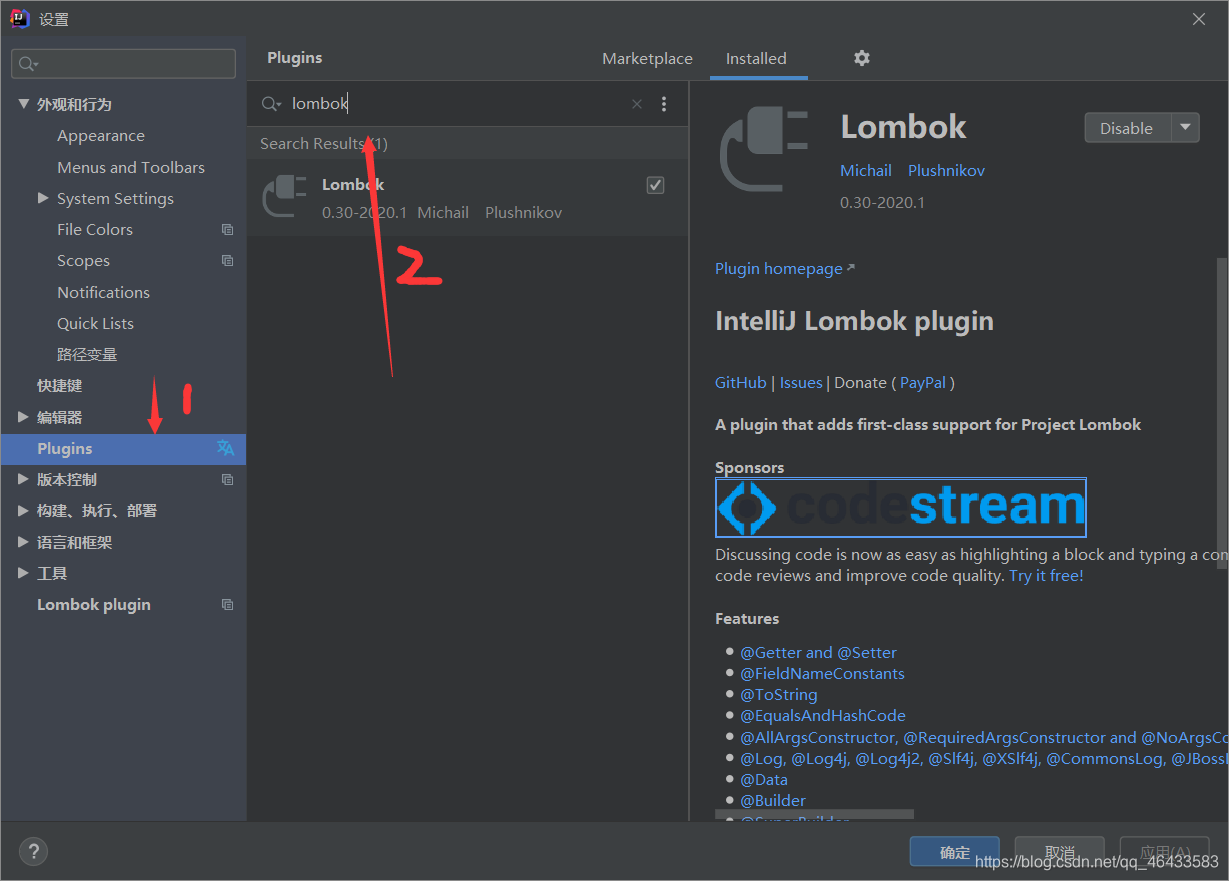The height and width of the screenshot is (881, 1229).
Task: Open Quick Lists settings
Action: 95,323
